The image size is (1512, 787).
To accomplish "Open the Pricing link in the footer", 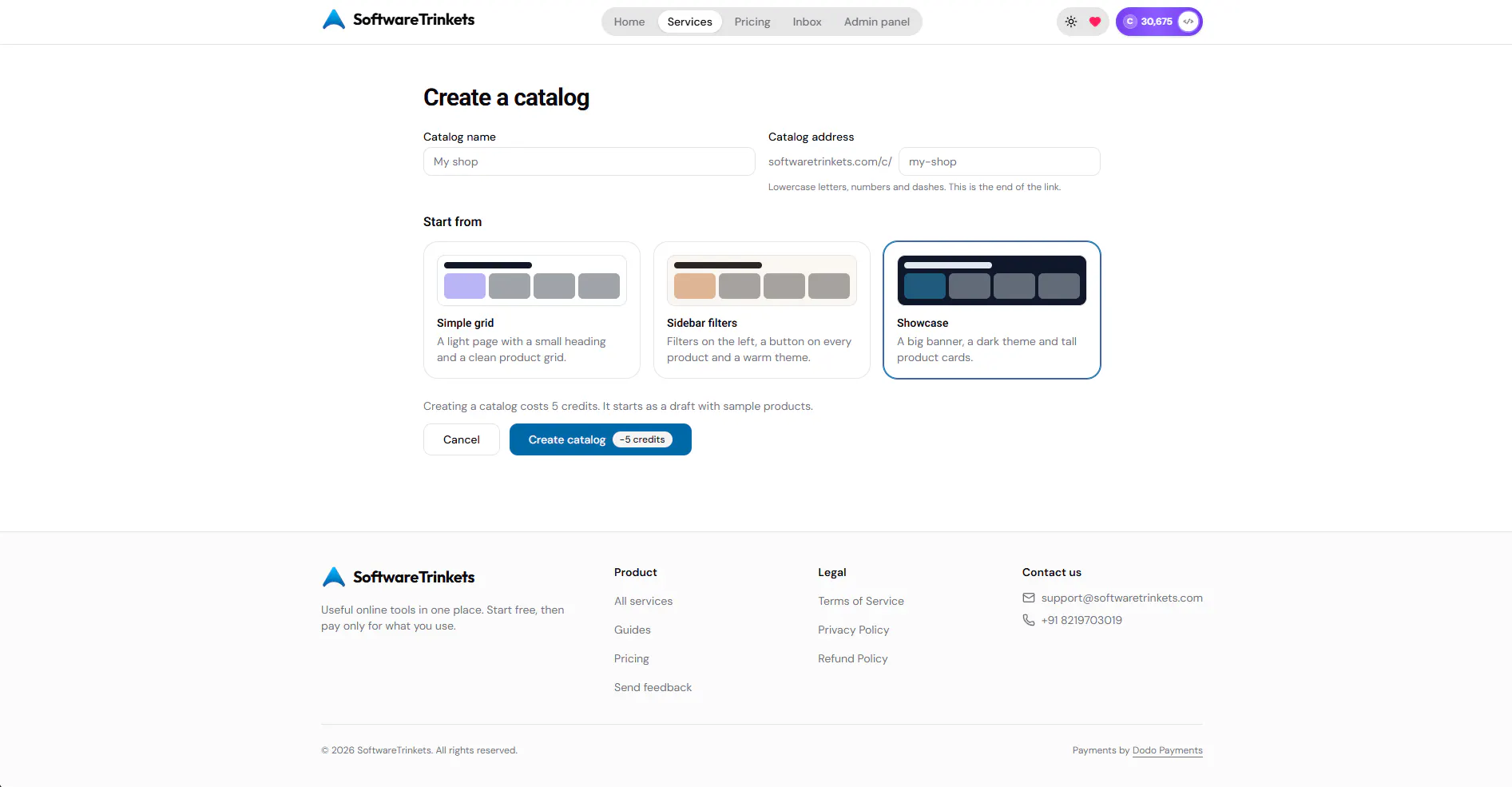I will coord(632,658).
